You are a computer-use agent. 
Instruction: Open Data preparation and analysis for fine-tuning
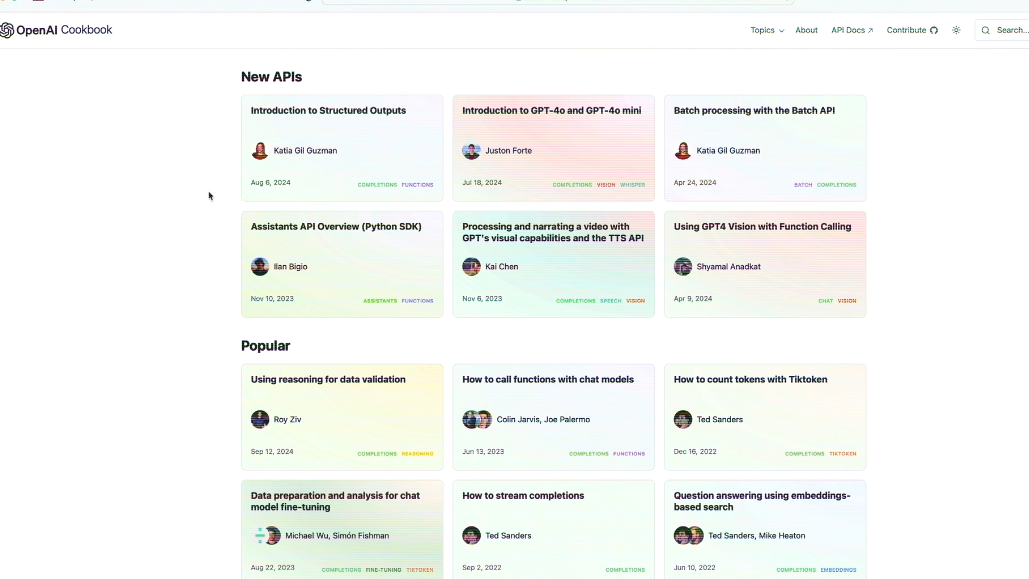[x=342, y=530]
